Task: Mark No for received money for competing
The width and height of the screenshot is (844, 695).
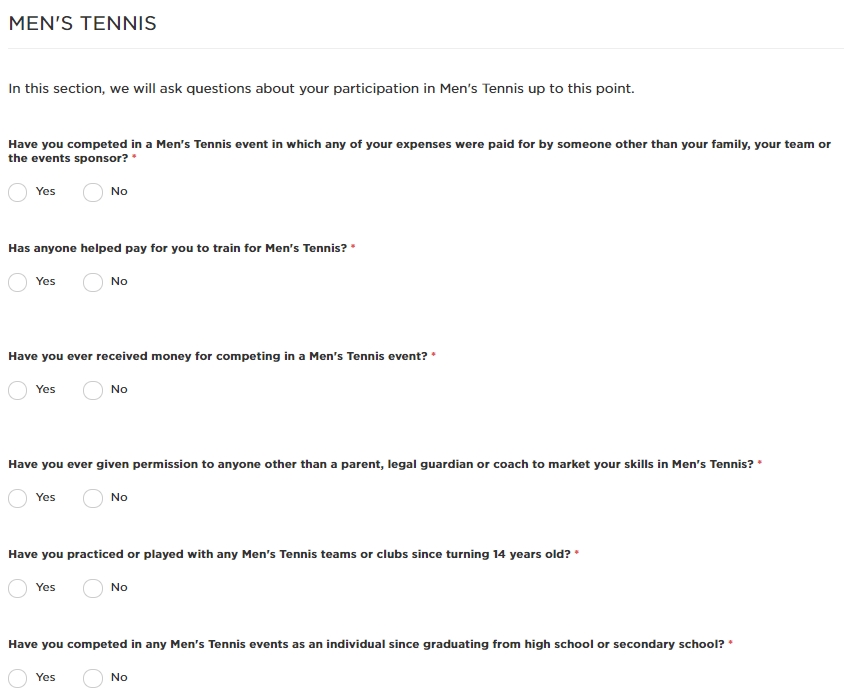Action: 93,390
